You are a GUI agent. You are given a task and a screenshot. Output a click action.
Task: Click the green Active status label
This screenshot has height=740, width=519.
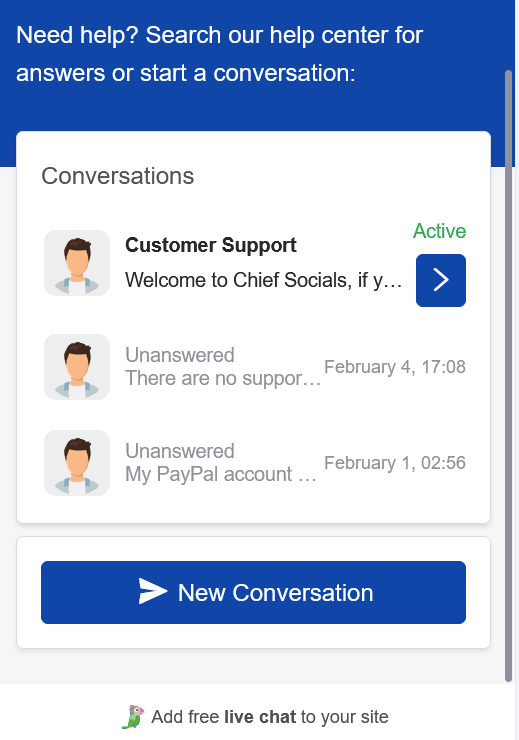coord(440,231)
